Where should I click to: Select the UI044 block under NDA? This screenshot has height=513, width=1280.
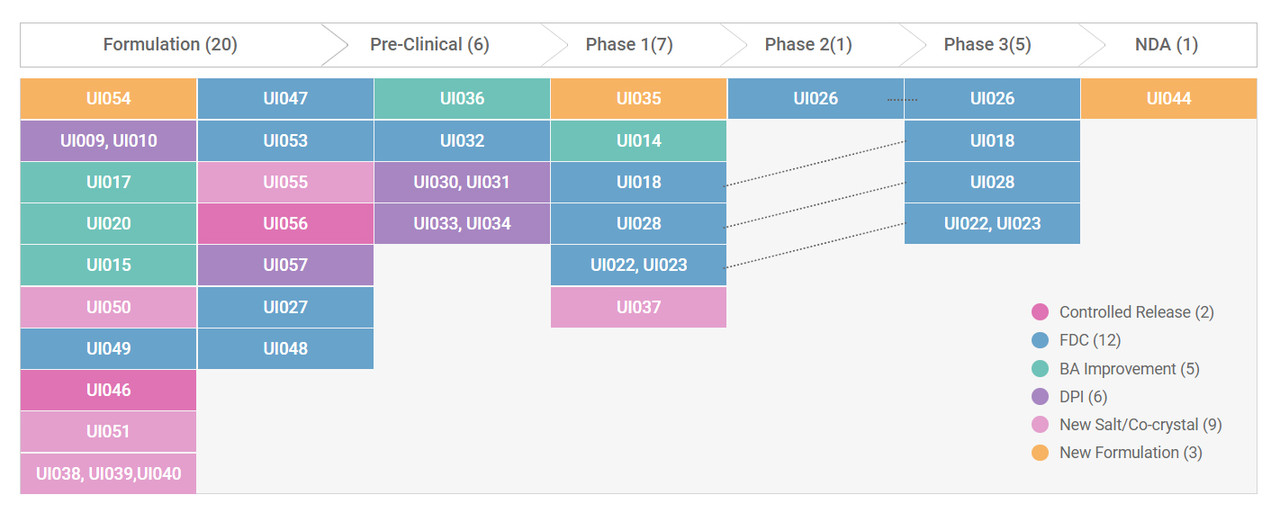point(1169,99)
